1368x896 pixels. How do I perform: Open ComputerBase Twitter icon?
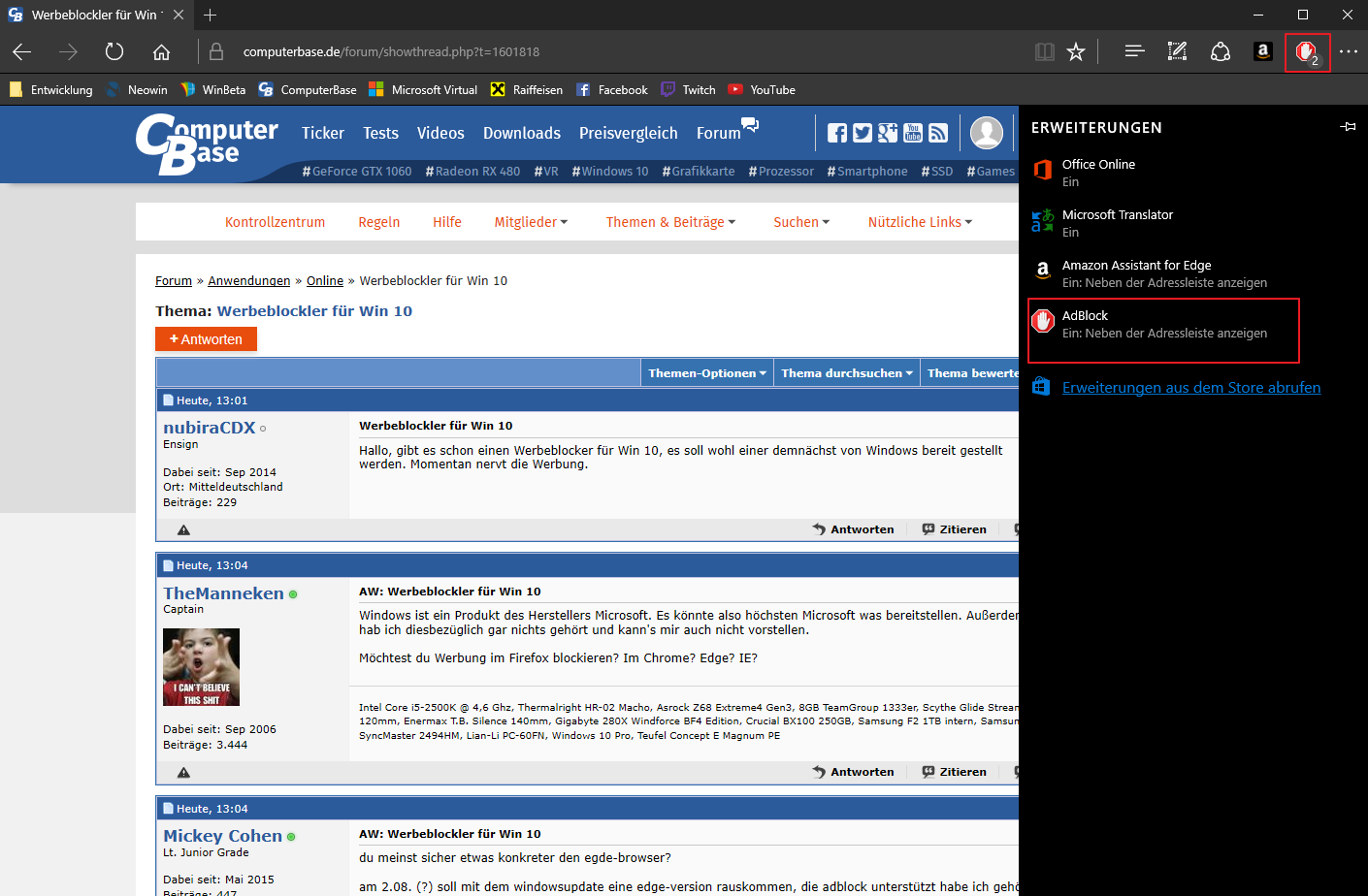[863, 133]
